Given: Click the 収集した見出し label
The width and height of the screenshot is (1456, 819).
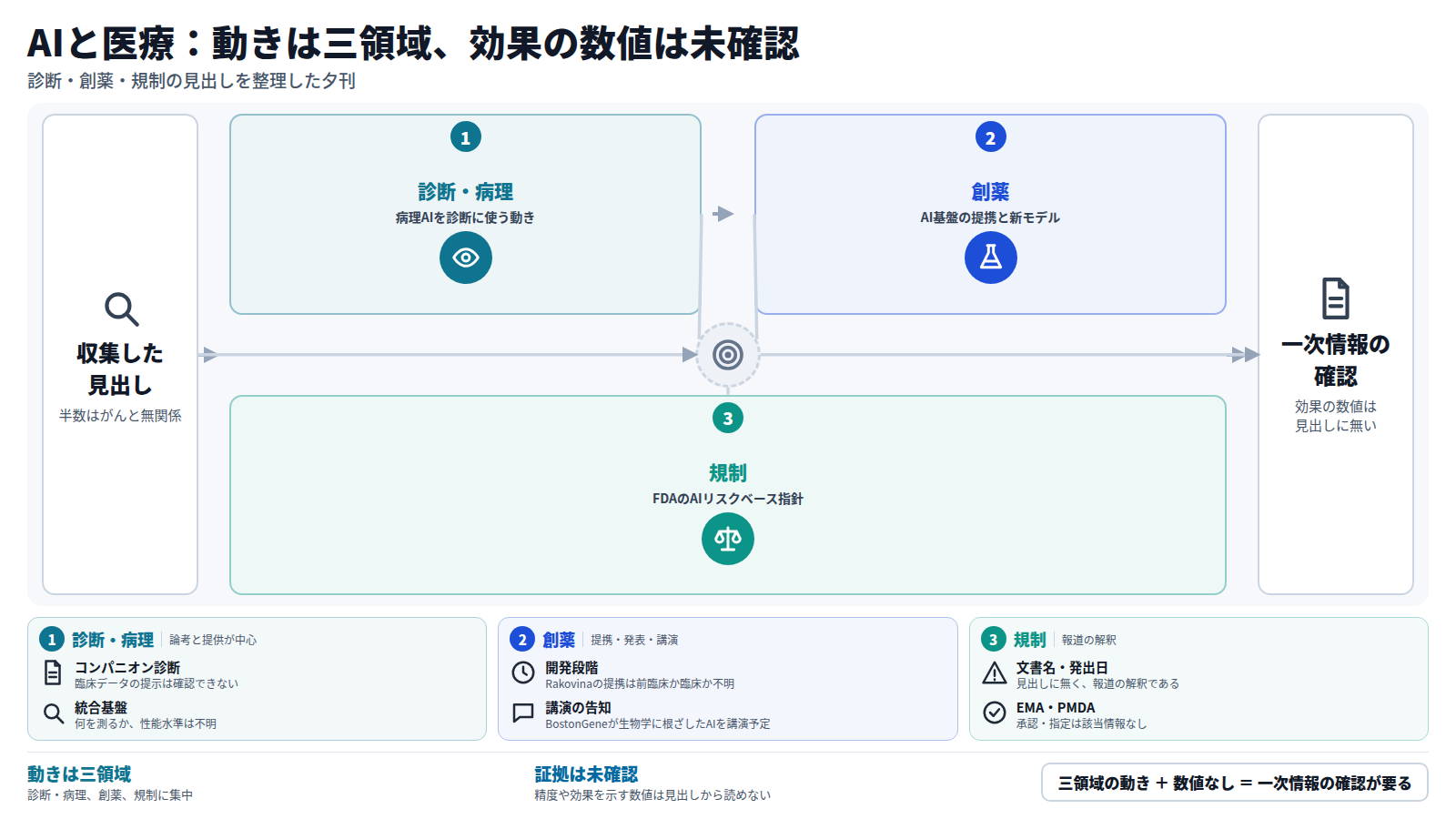Looking at the screenshot, I should pyautogui.click(x=120, y=369).
